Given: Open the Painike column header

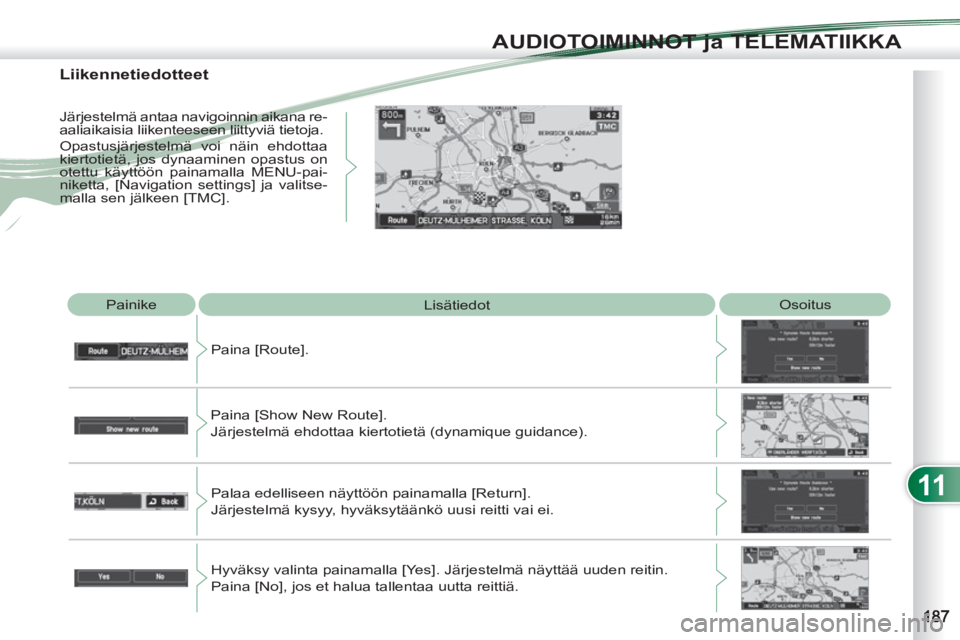Looking at the screenshot, I should [131, 304].
